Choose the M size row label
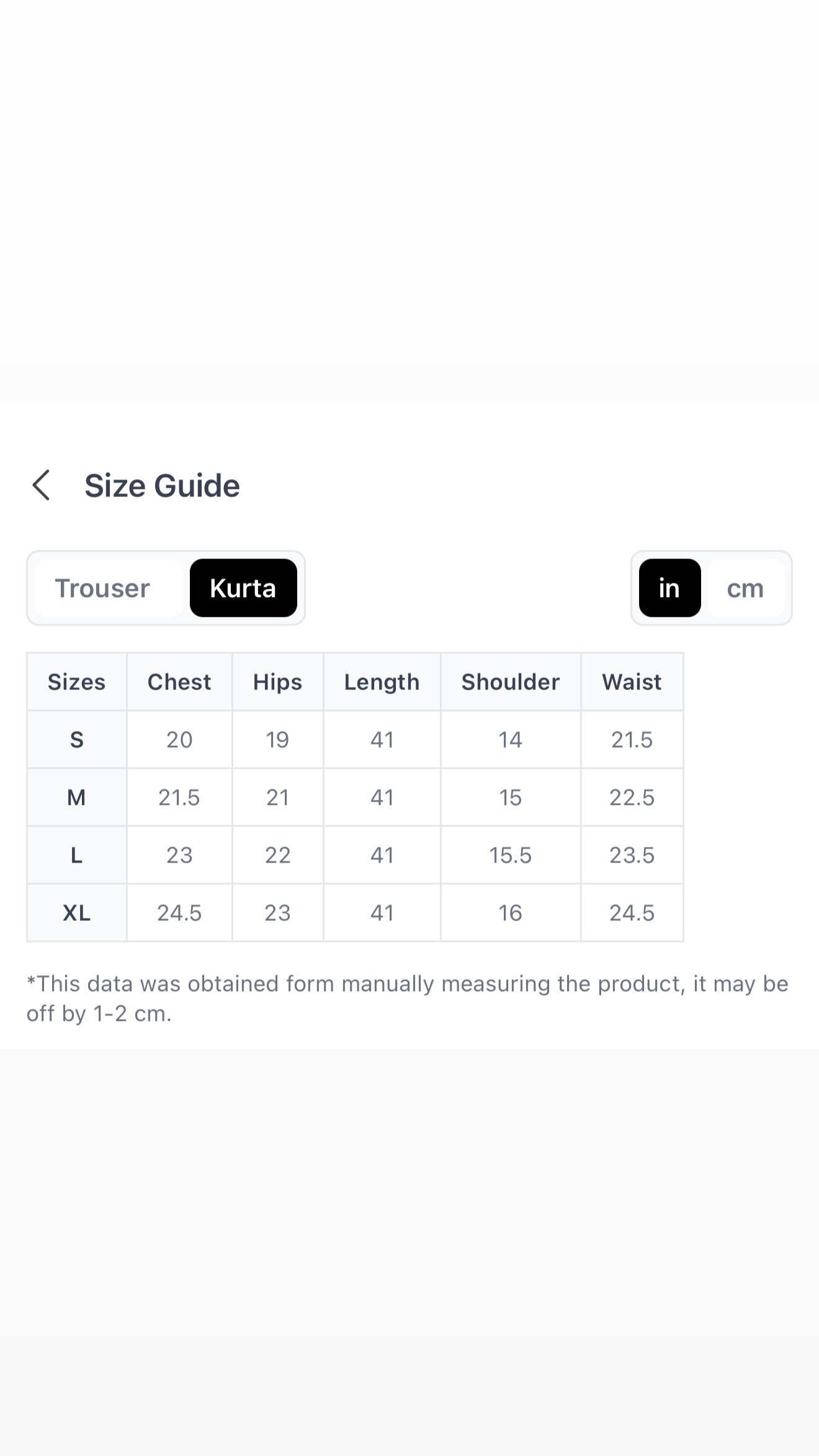Image resolution: width=819 pixels, height=1456 pixels. tap(76, 797)
